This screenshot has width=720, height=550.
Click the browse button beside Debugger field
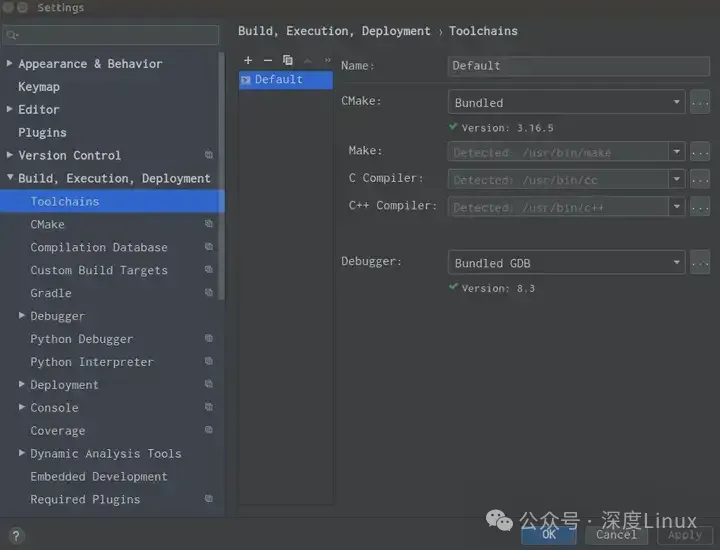point(699,263)
